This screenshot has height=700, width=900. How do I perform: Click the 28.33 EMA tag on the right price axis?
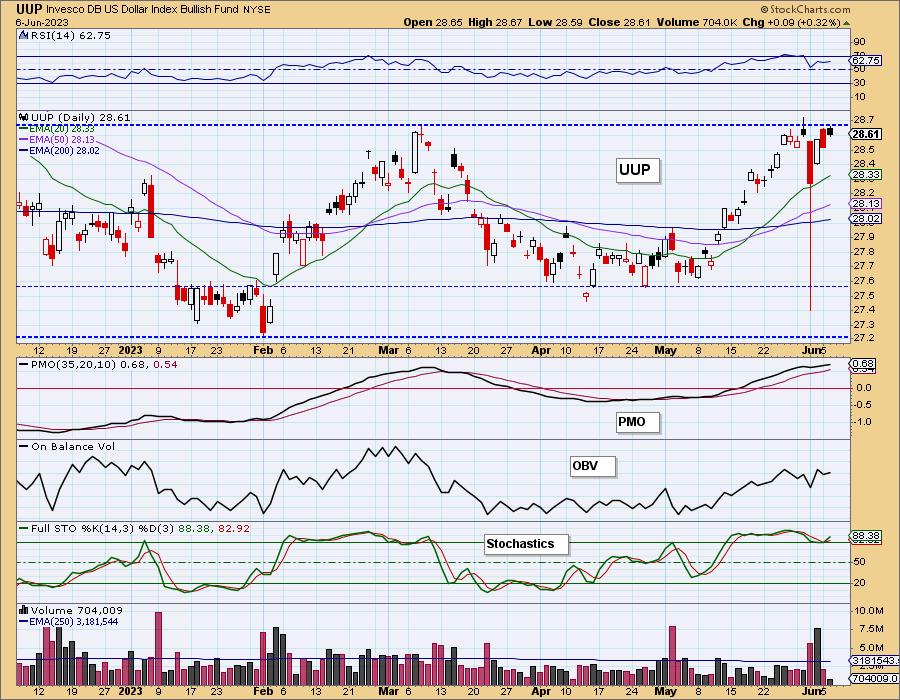(x=866, y=175)
